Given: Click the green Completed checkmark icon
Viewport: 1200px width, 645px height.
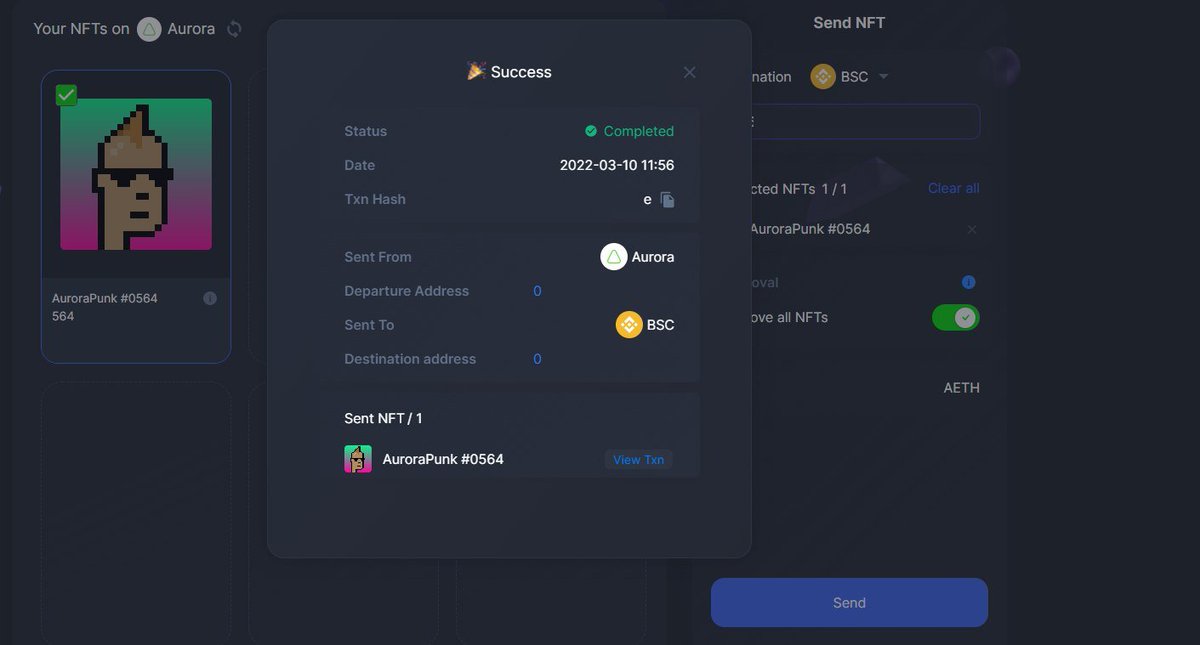Looking at the screenshot, I should (591, 131).
